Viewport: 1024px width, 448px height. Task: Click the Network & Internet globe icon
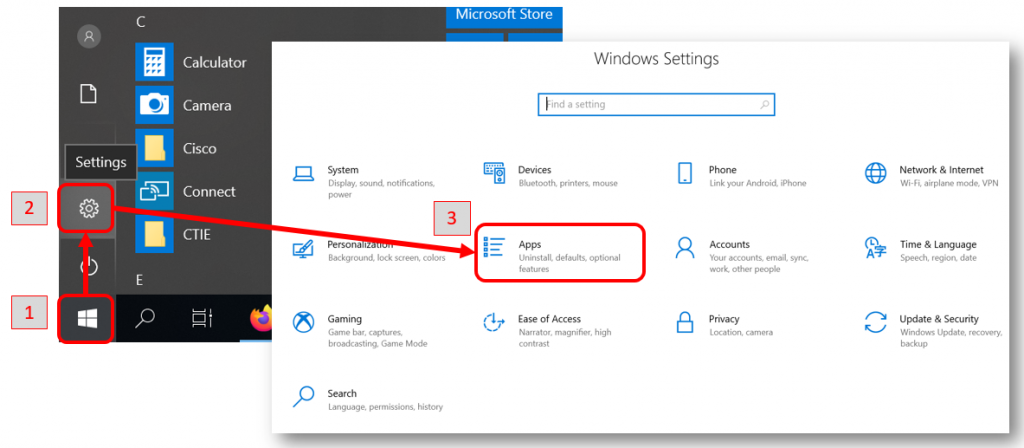point(876,173)
